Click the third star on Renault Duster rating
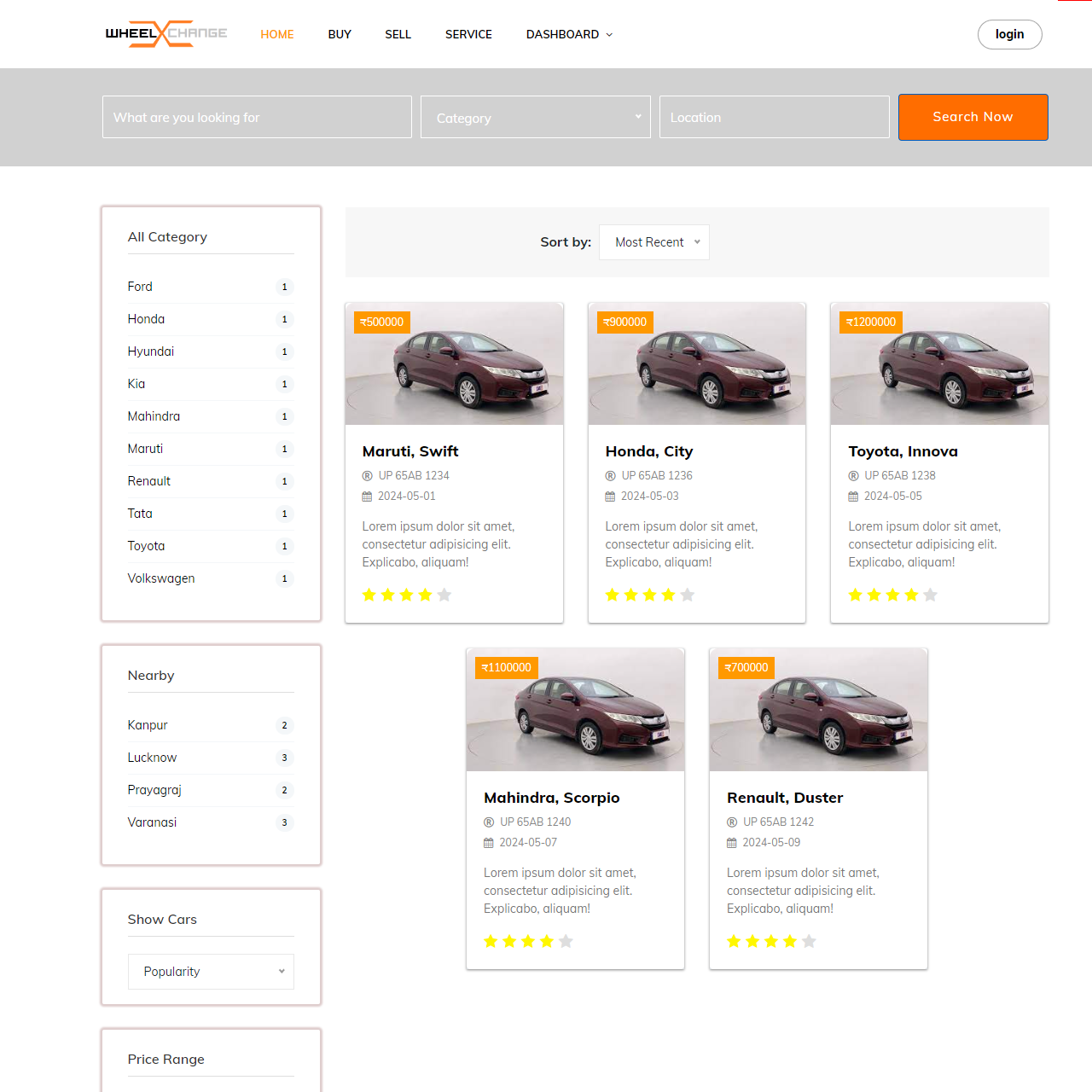This screenshot has width=1092, height=1092. 771,941
